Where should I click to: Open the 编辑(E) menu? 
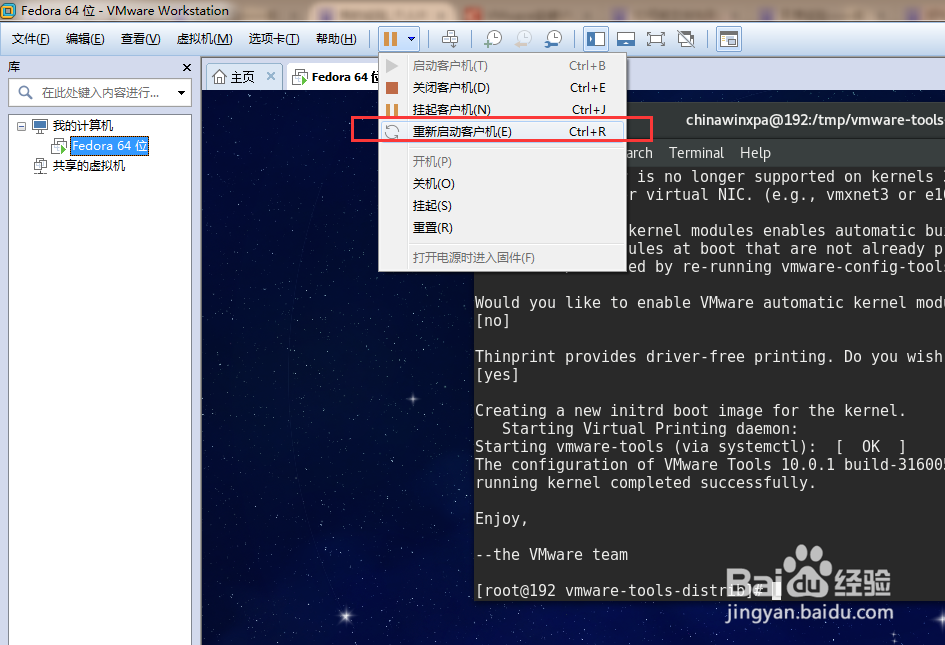[x=85, y=39]
